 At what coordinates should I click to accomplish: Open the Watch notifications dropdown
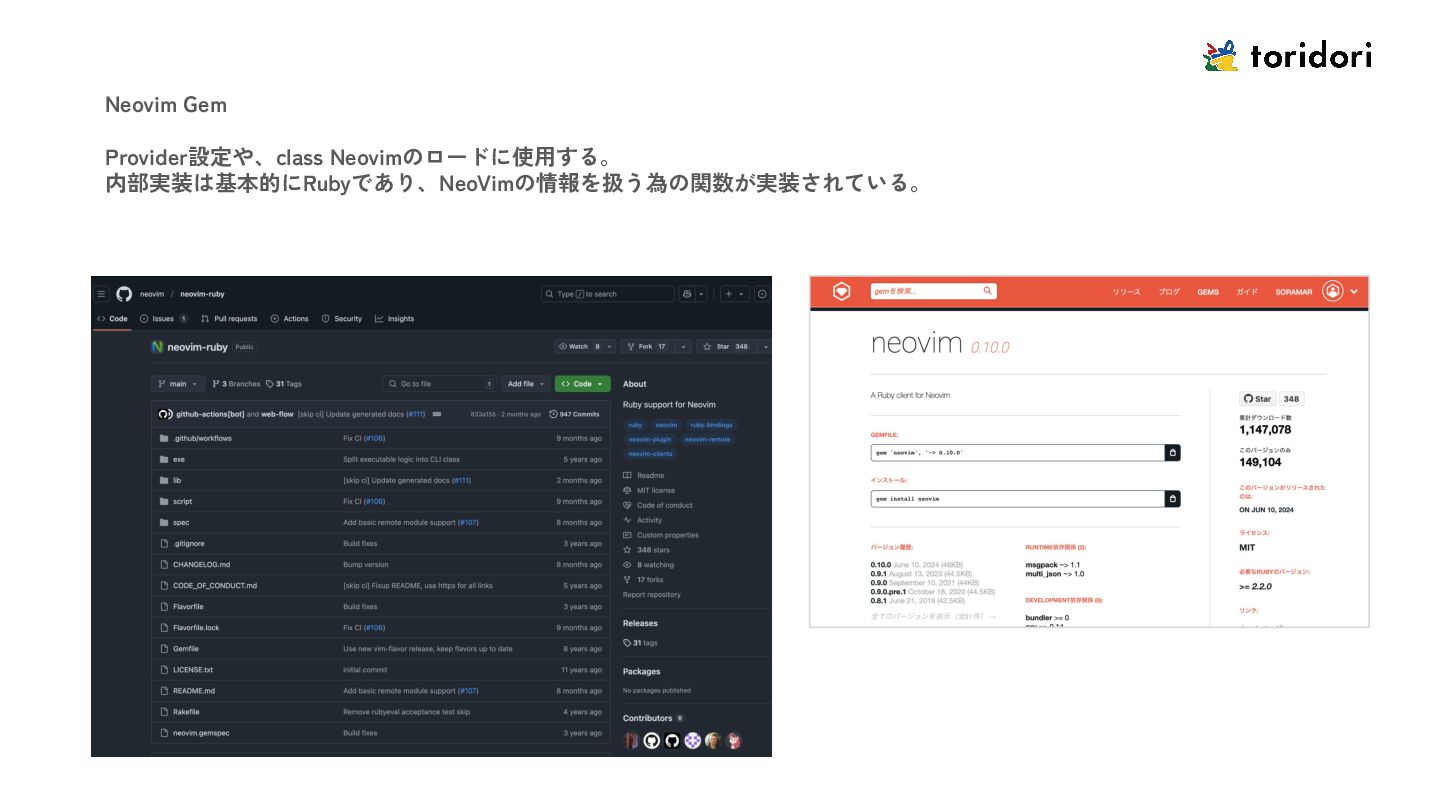[x=585, y=346]
